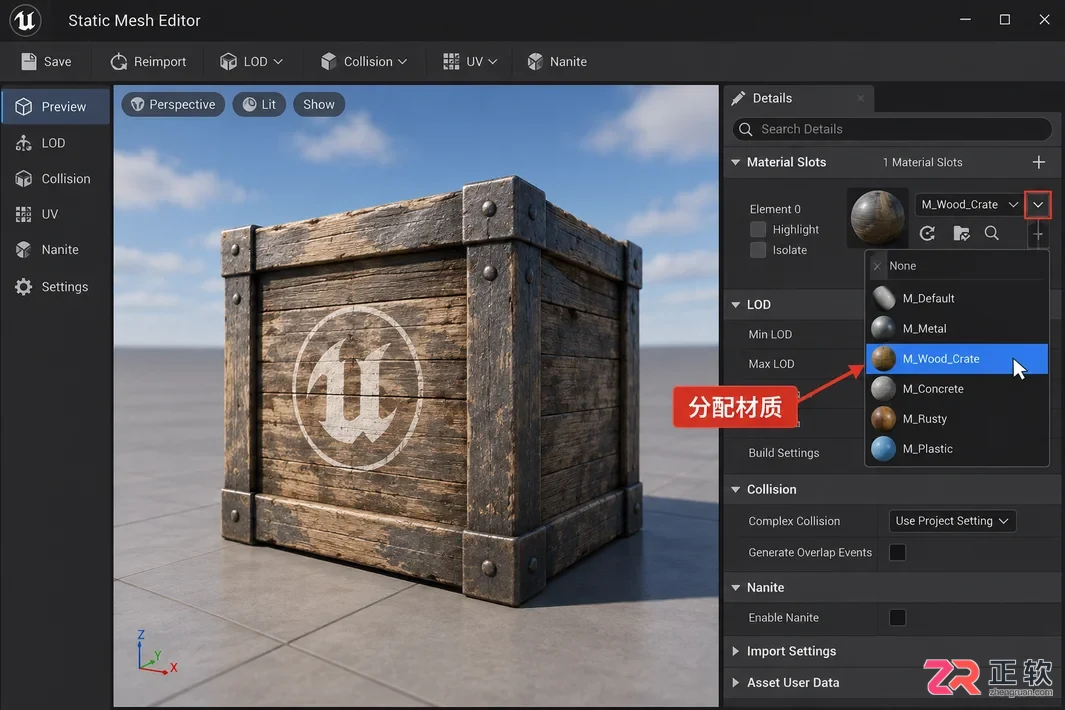1065x710 pixels.
Task: Choose the M_Metal material
Action: [x=958, y=329]
